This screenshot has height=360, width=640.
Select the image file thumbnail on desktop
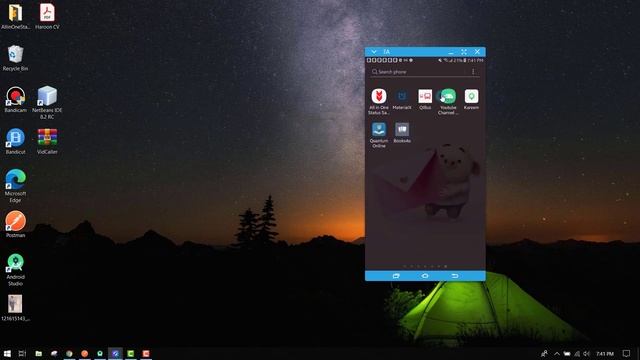coord(16,308)
